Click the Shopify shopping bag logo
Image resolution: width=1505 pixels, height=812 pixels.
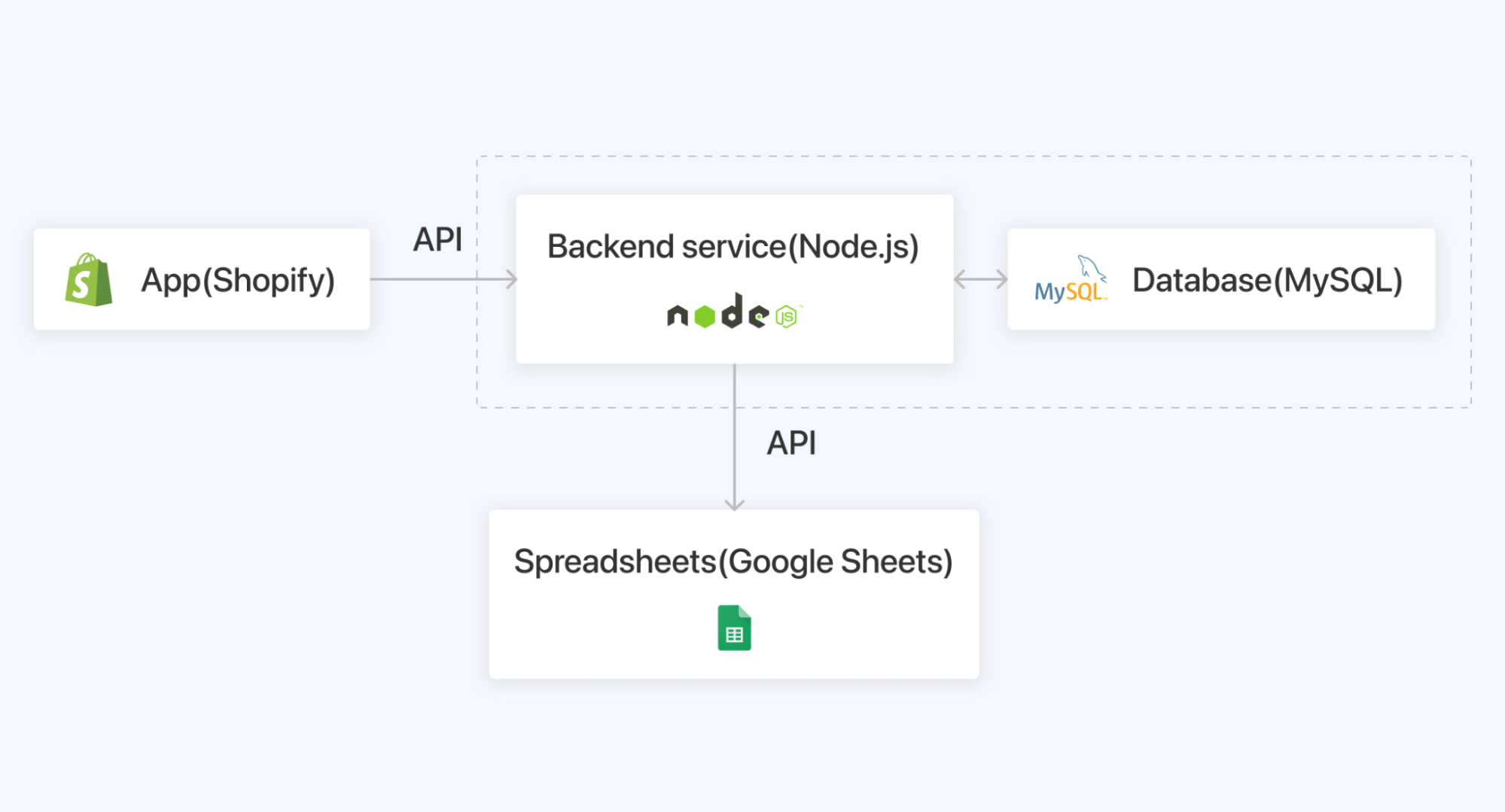(x=89, y=279)
